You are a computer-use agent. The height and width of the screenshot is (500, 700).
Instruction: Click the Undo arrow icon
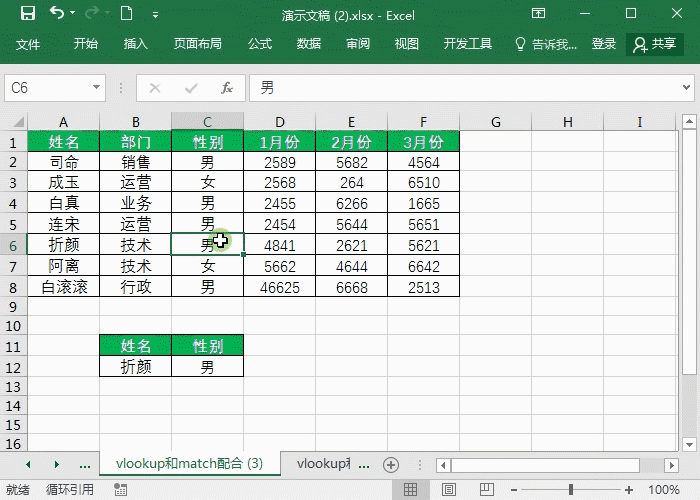tap(57, 14)
